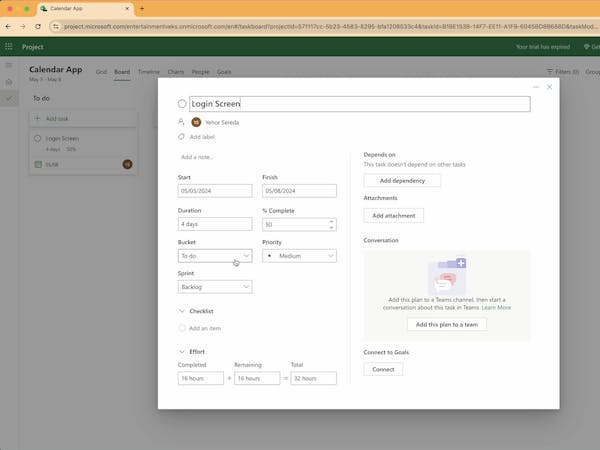Open the Priority Medium dropdown

299,256
